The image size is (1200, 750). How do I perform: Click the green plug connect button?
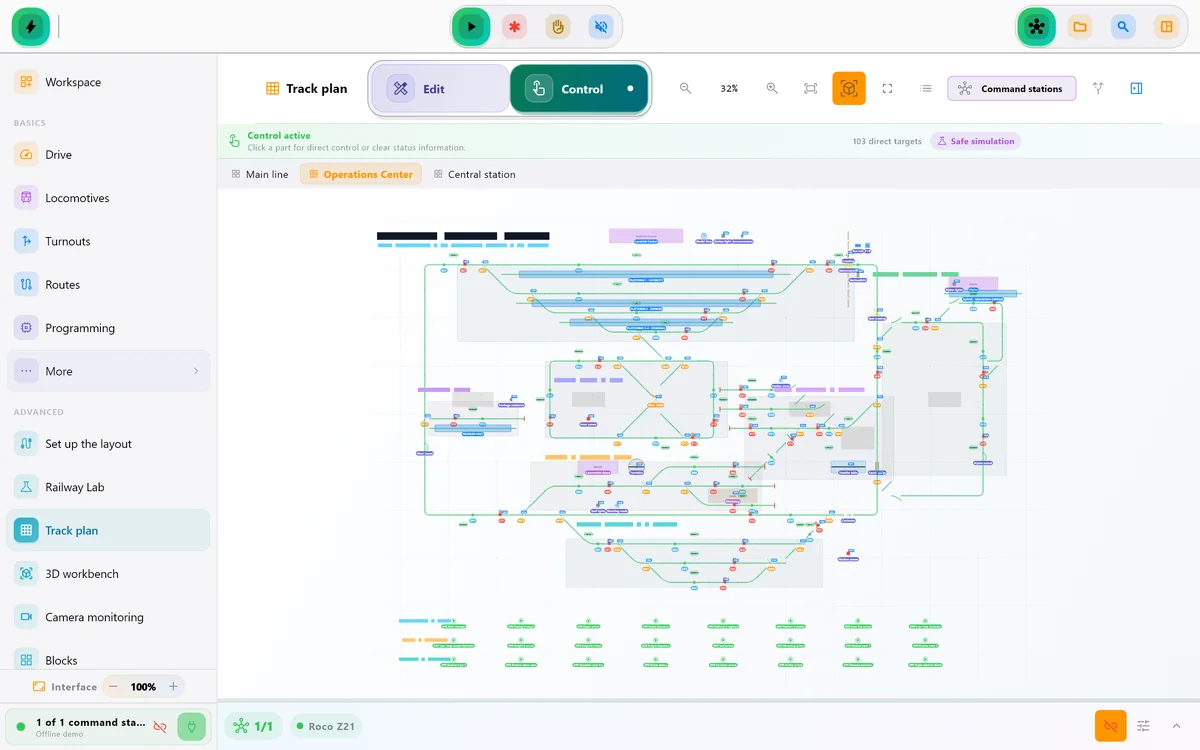click(192, 726)
